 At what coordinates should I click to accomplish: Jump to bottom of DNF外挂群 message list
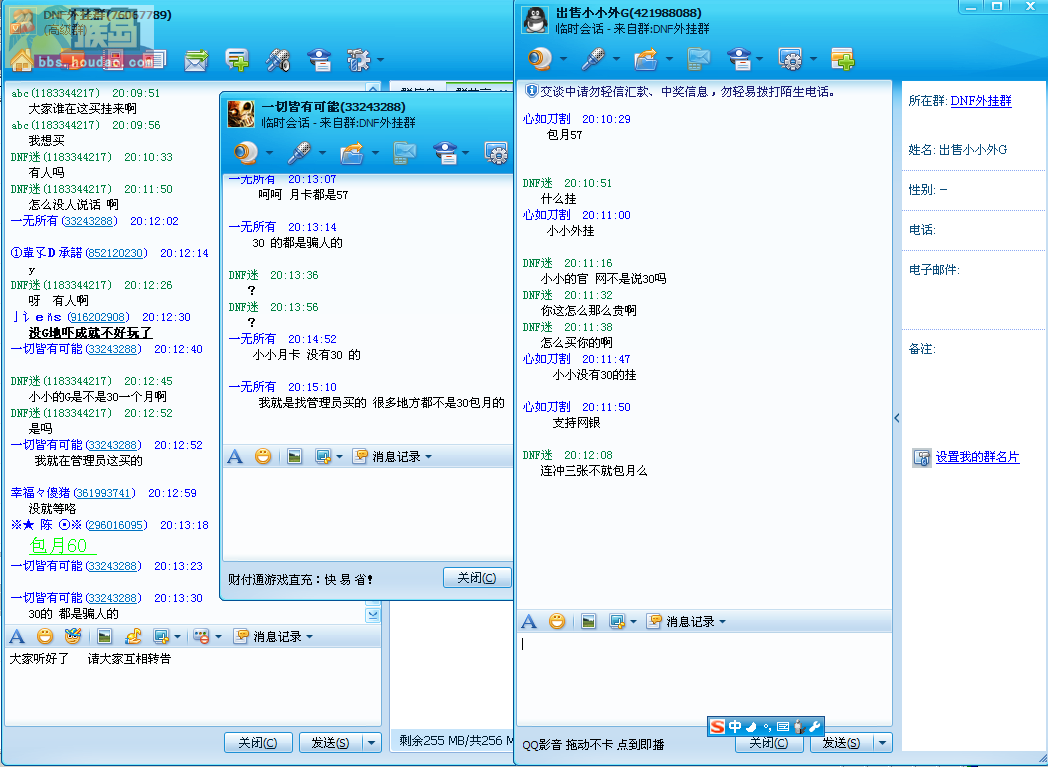[x=373, y=615]
